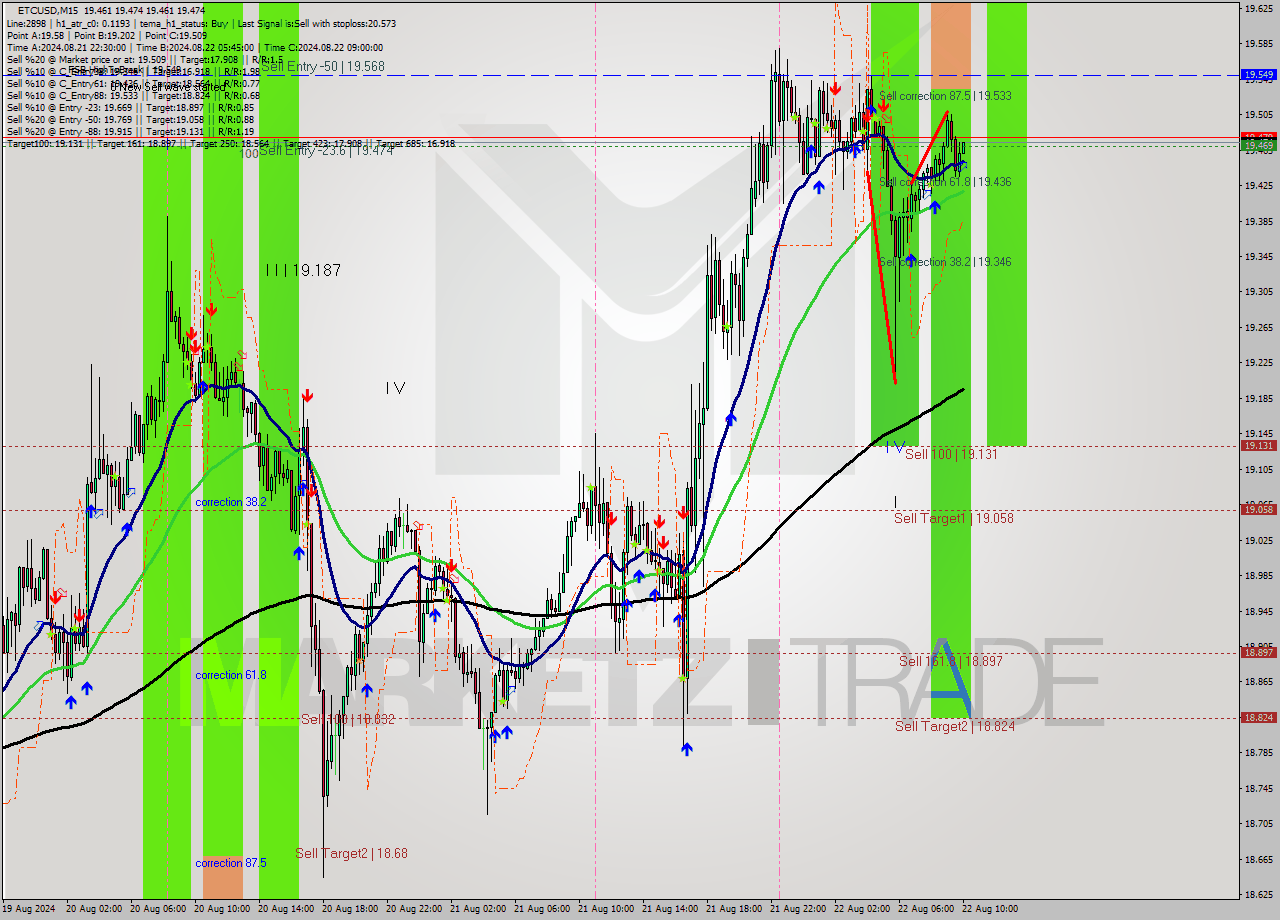Click the 'Sell Target2 | 18.824' label
1280x920 pixels.
point(955,726)
